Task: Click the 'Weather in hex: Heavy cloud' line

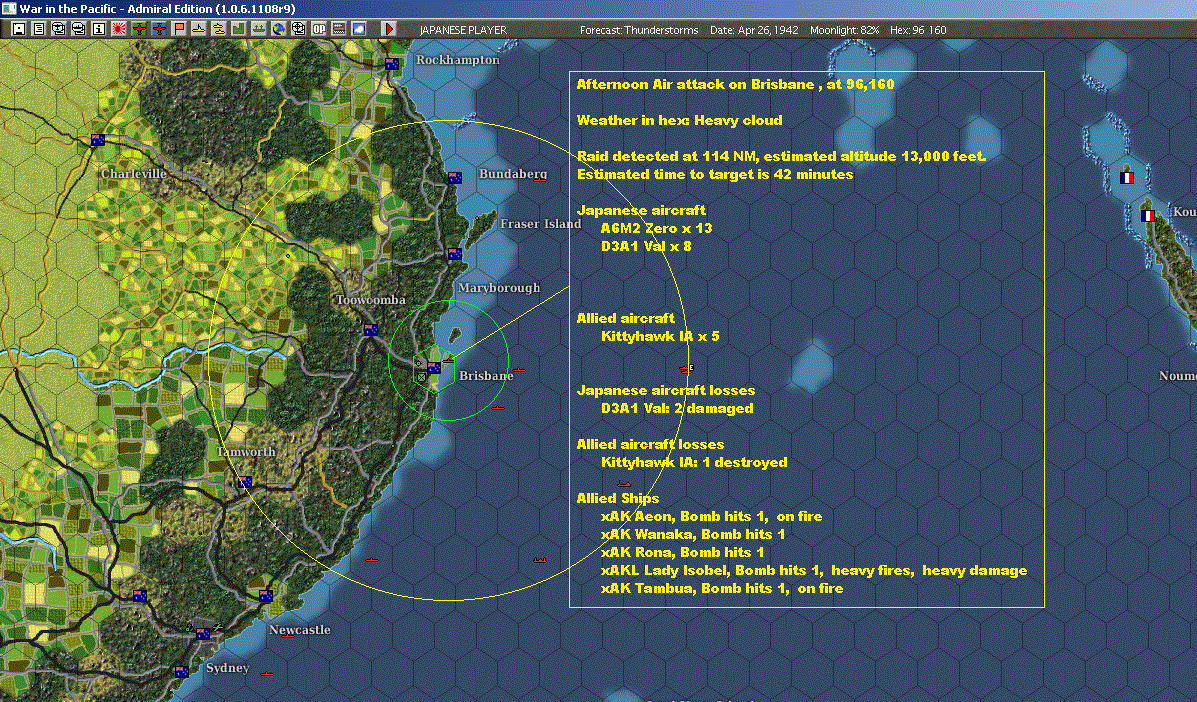Action: pyautogui.click(x=679, y=120)
